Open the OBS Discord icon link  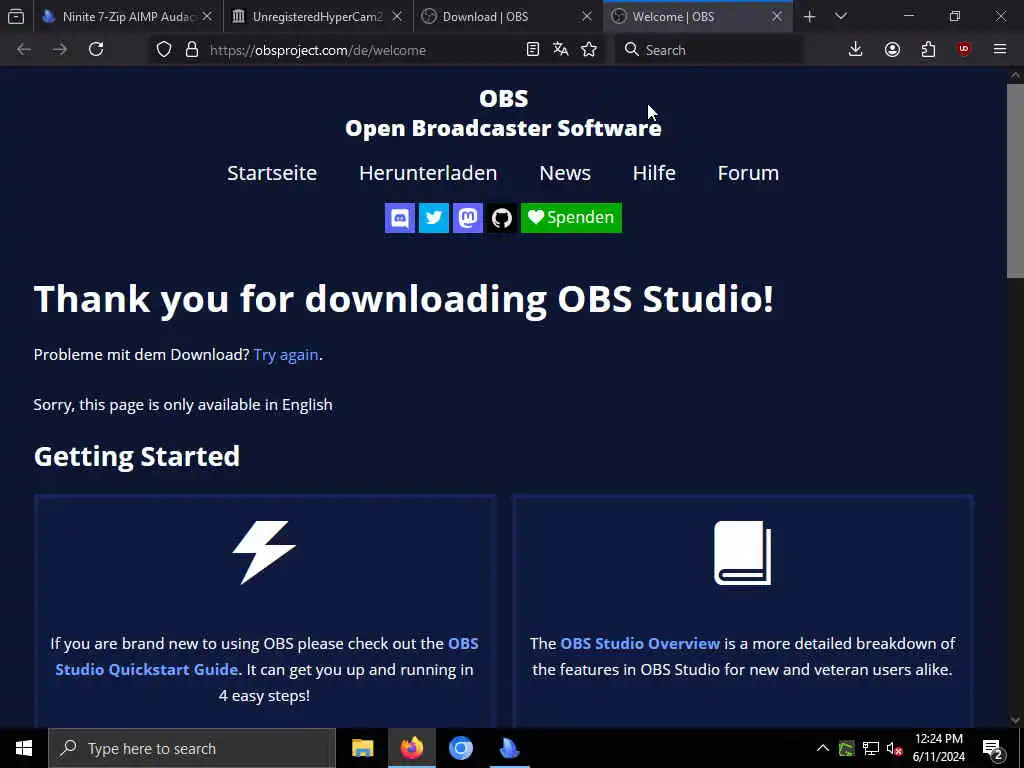pos(400,217)
